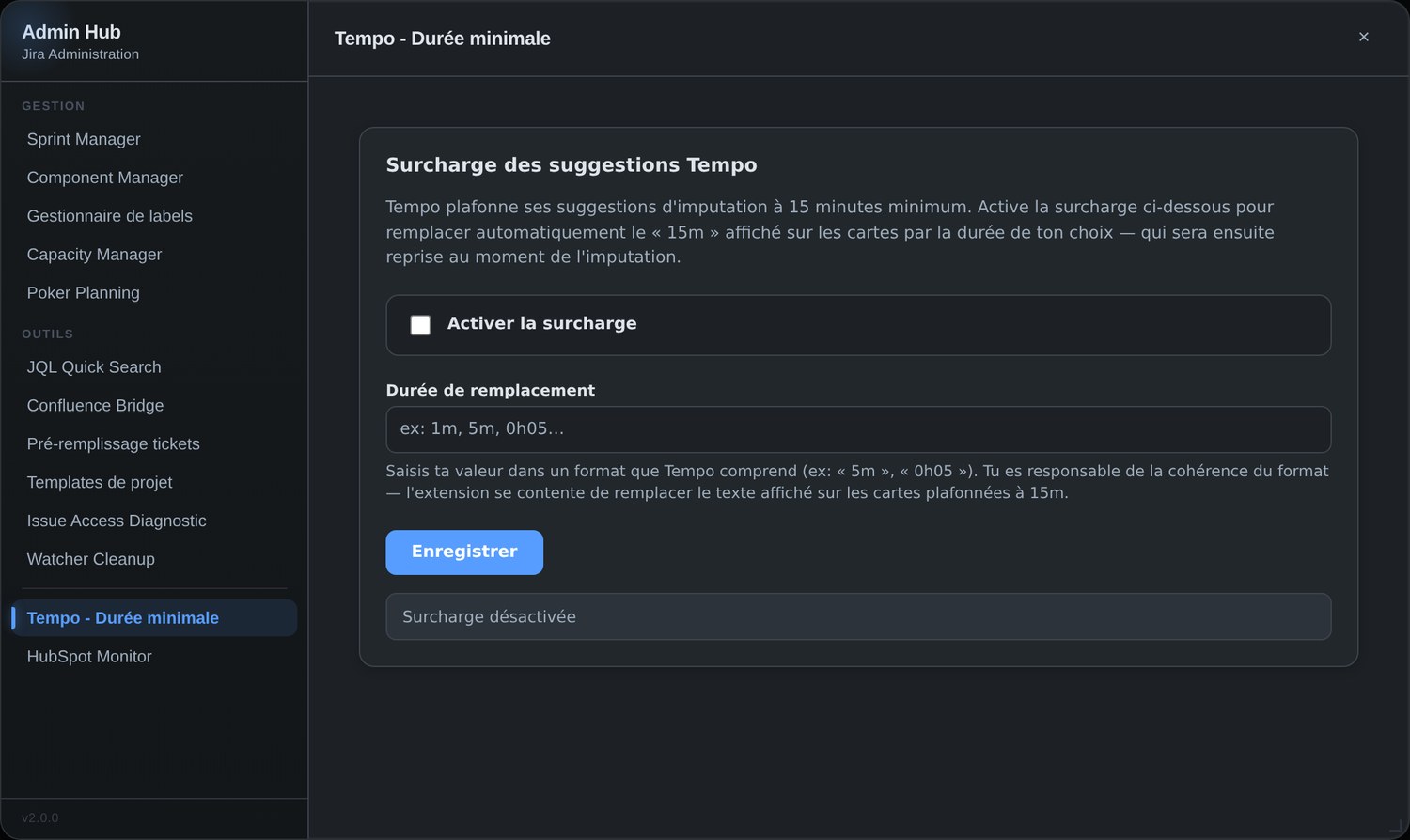The image size is (1410, 840).
Task: Click the Admin Hub title header
Action: point(71,32)
